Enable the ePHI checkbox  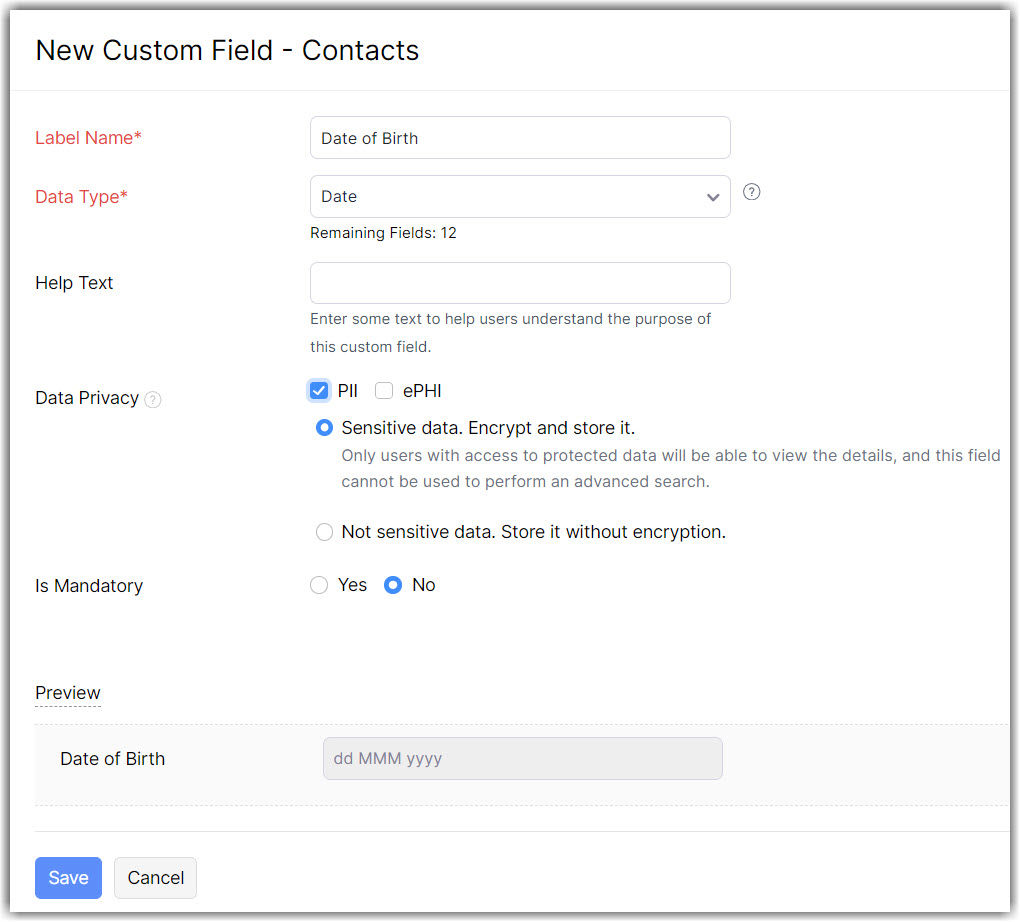[x=384, y=391]
